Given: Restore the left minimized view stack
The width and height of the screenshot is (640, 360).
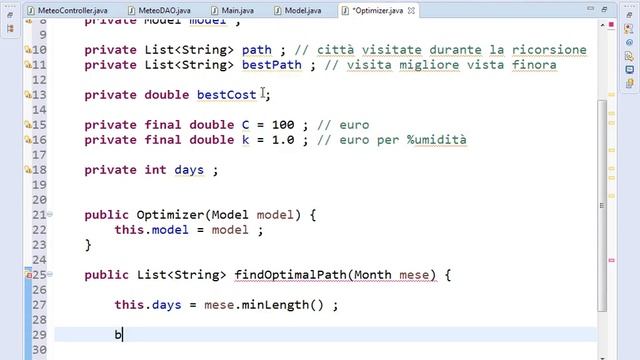Looking at the screenshot, I should click(x=10, y=15).
